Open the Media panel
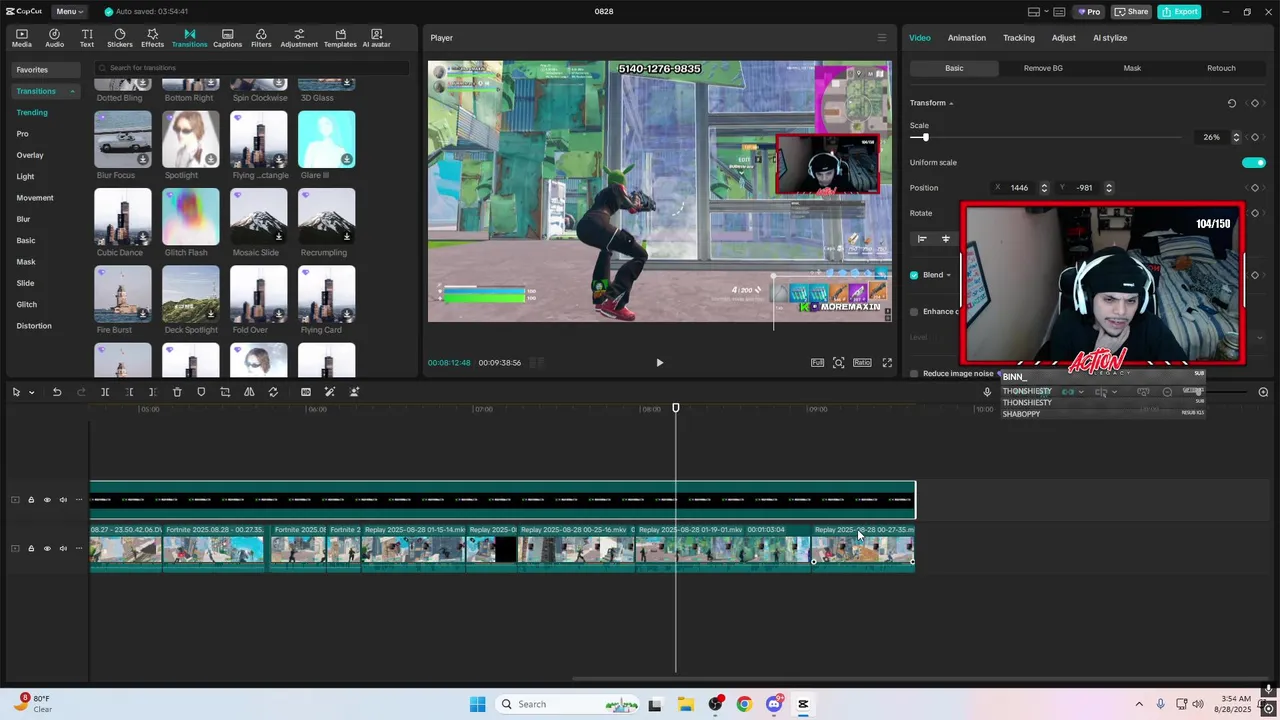Screen dimensions: 1280x720 click(x=21, y=38)
